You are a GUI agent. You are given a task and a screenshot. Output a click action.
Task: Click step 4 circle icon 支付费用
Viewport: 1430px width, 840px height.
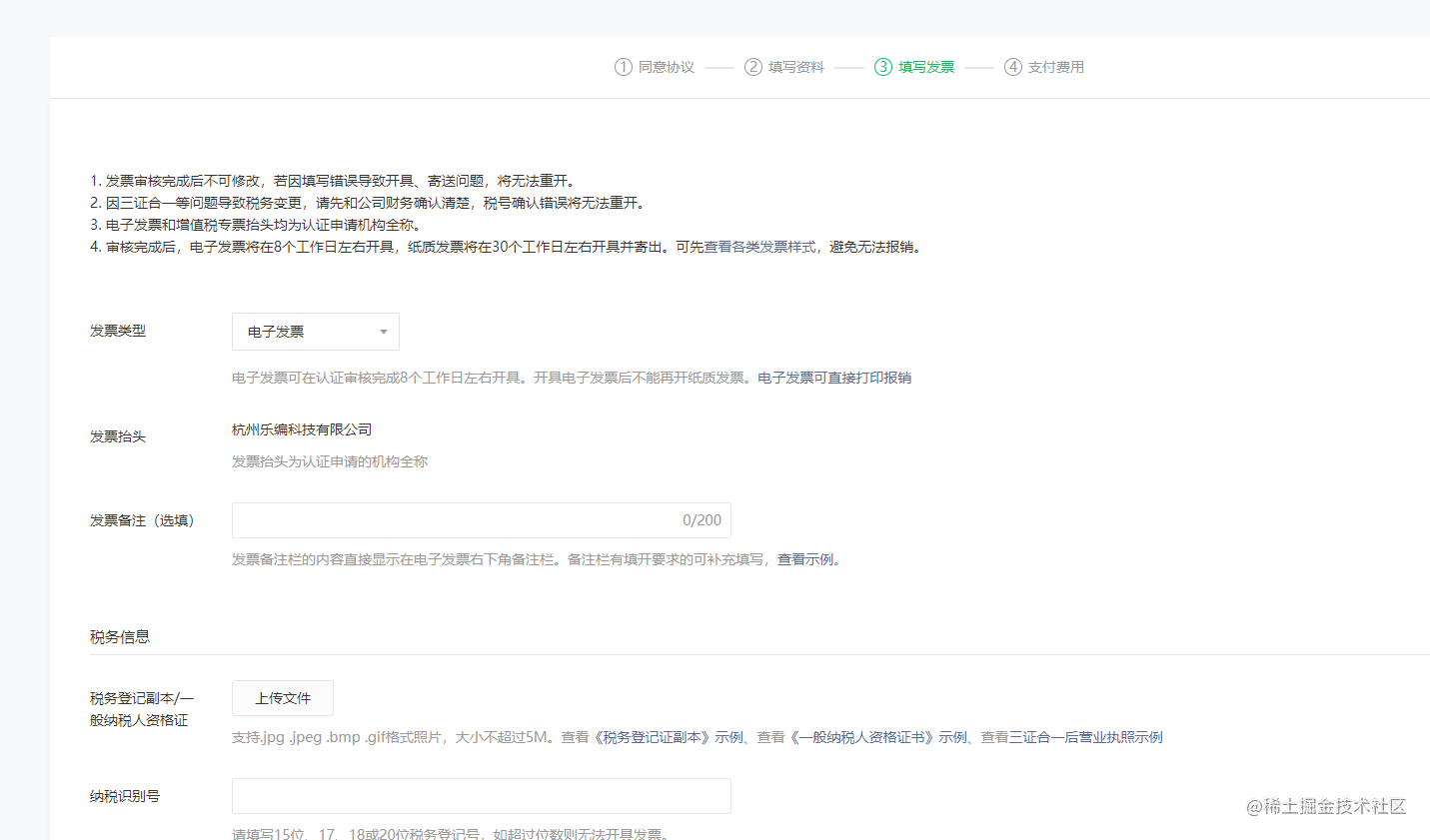click(1013, 67)
